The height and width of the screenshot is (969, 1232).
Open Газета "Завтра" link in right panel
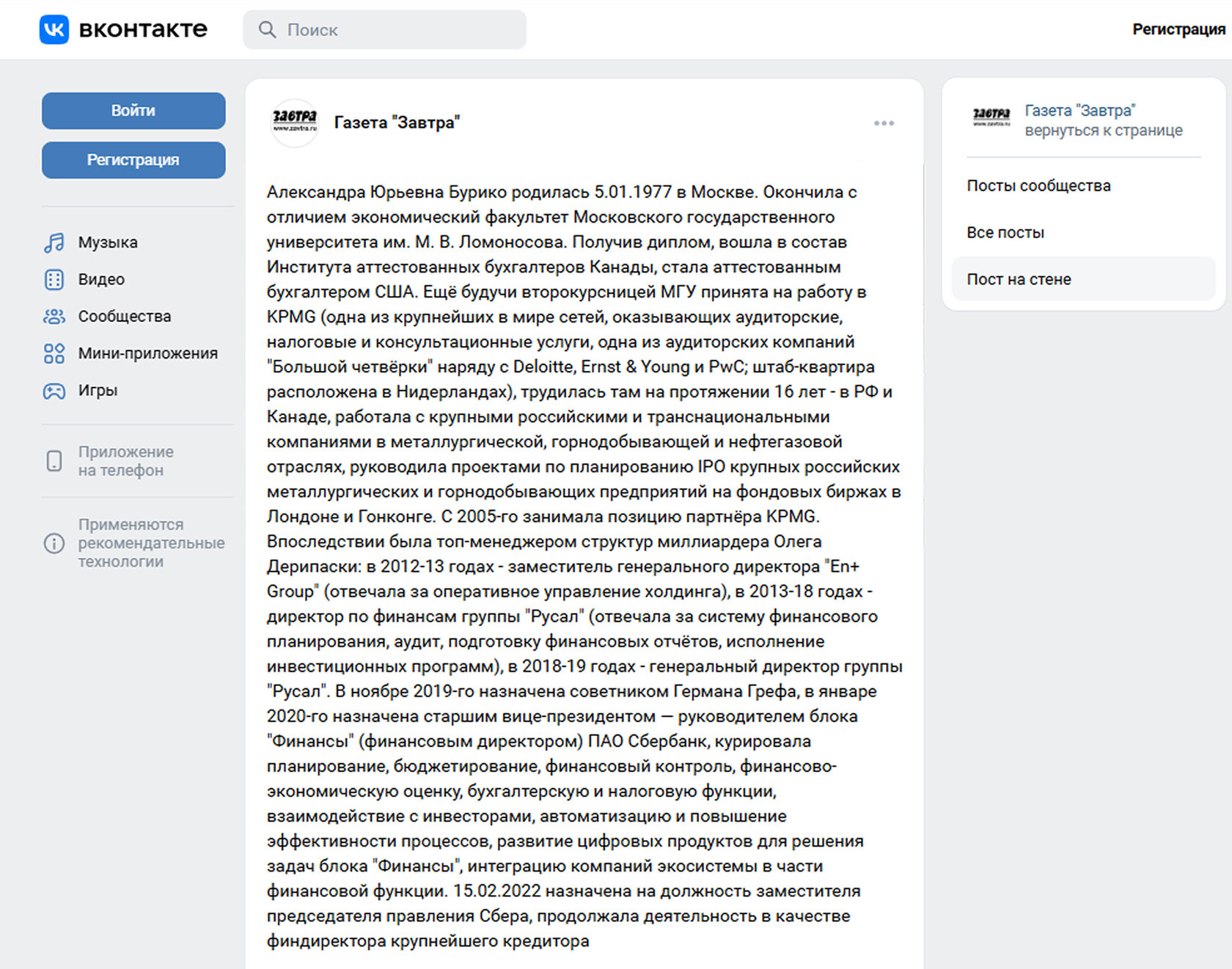tap(1080, 111)
